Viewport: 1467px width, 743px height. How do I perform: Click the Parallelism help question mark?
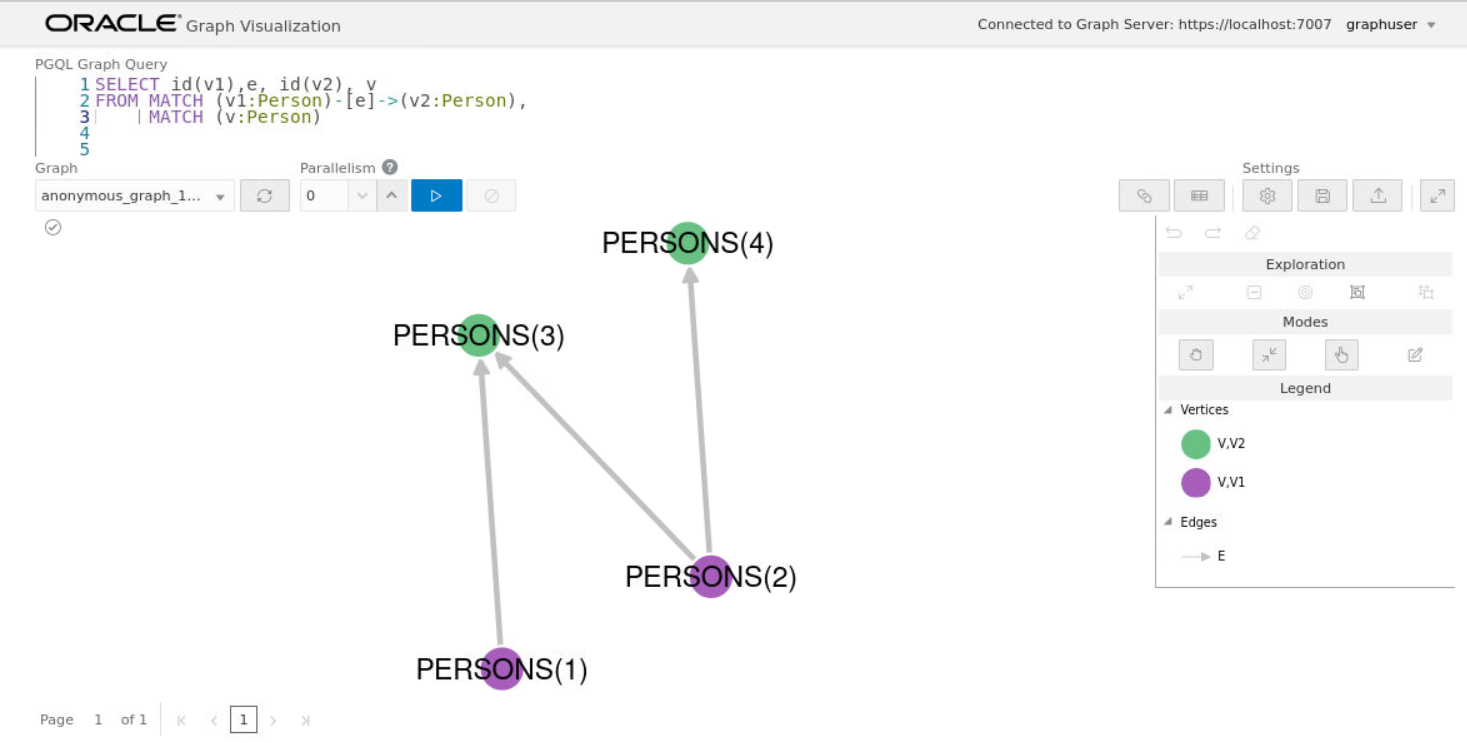(x=390, y=168)
